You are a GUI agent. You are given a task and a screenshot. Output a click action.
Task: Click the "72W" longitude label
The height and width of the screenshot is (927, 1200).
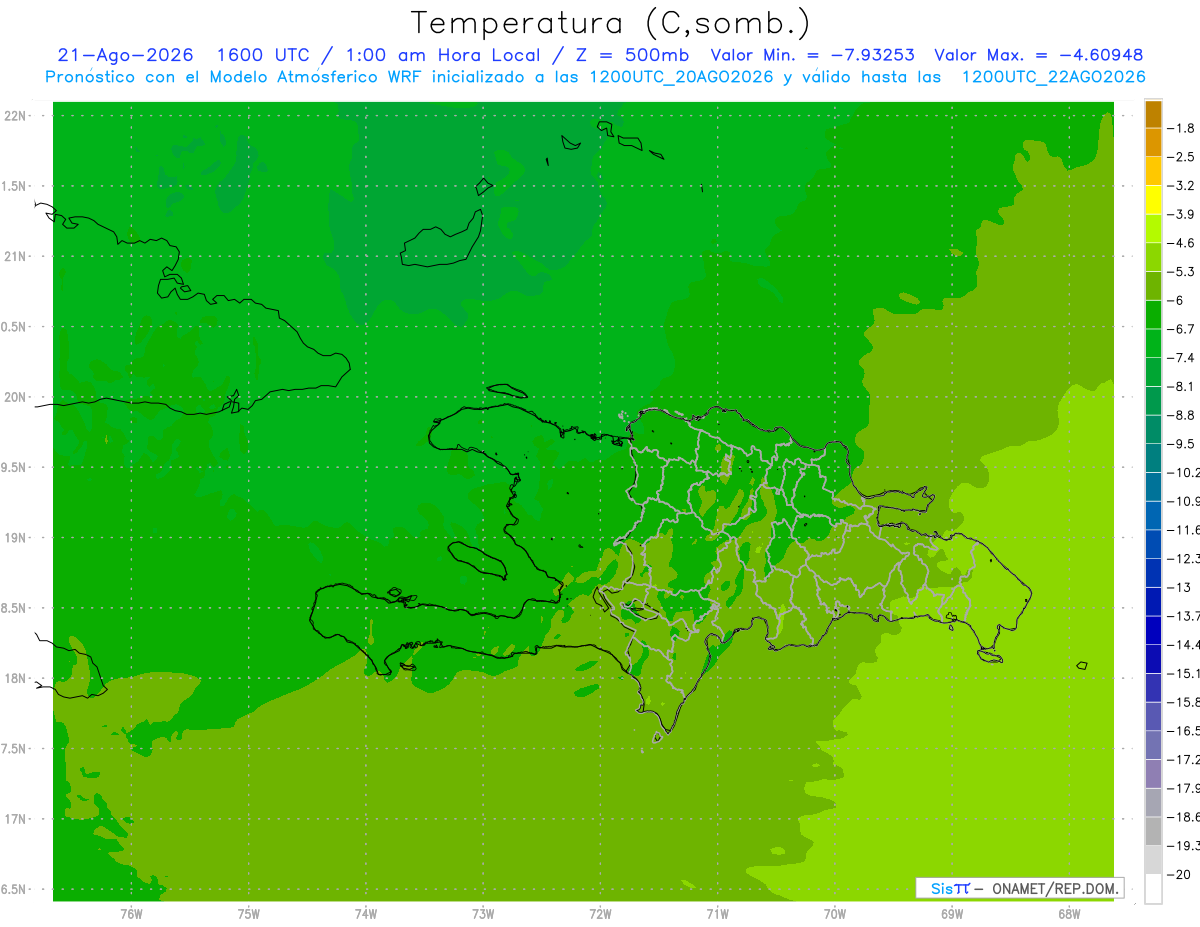[x=600, y=914]
